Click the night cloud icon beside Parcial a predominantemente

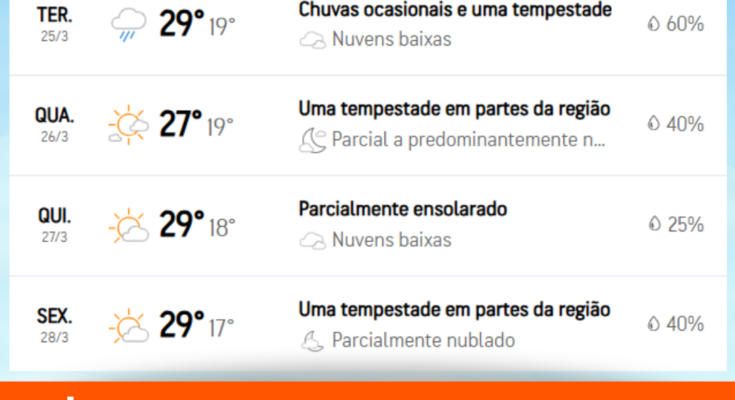coord(312,140)
